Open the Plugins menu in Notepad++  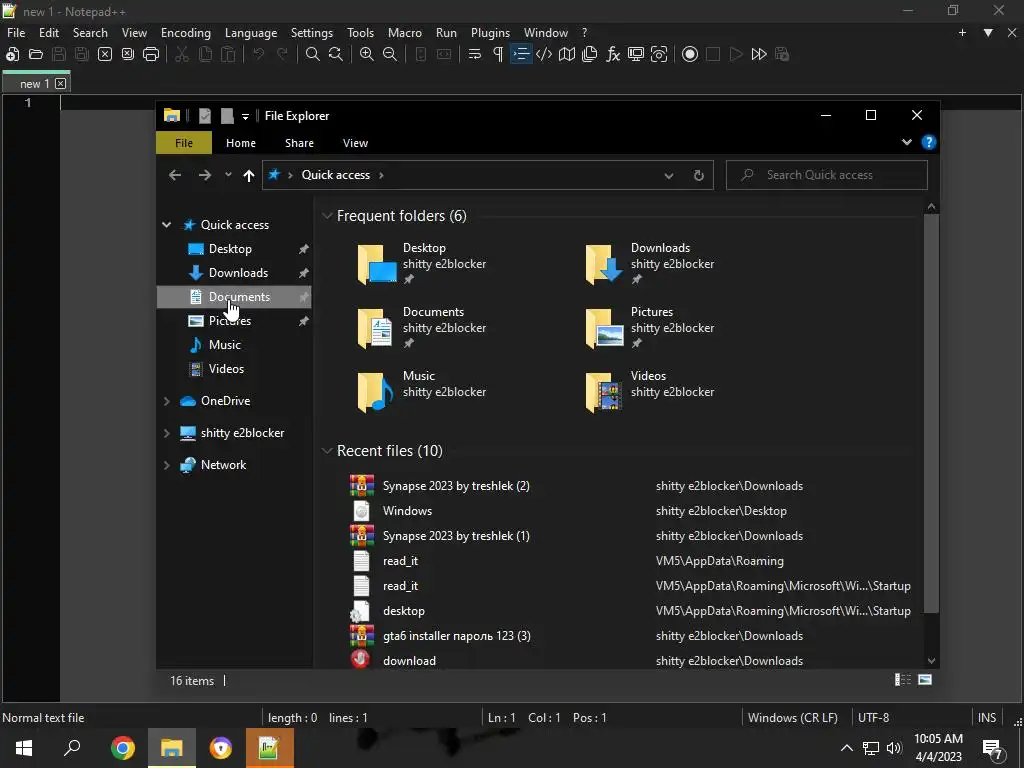point(490,33)
